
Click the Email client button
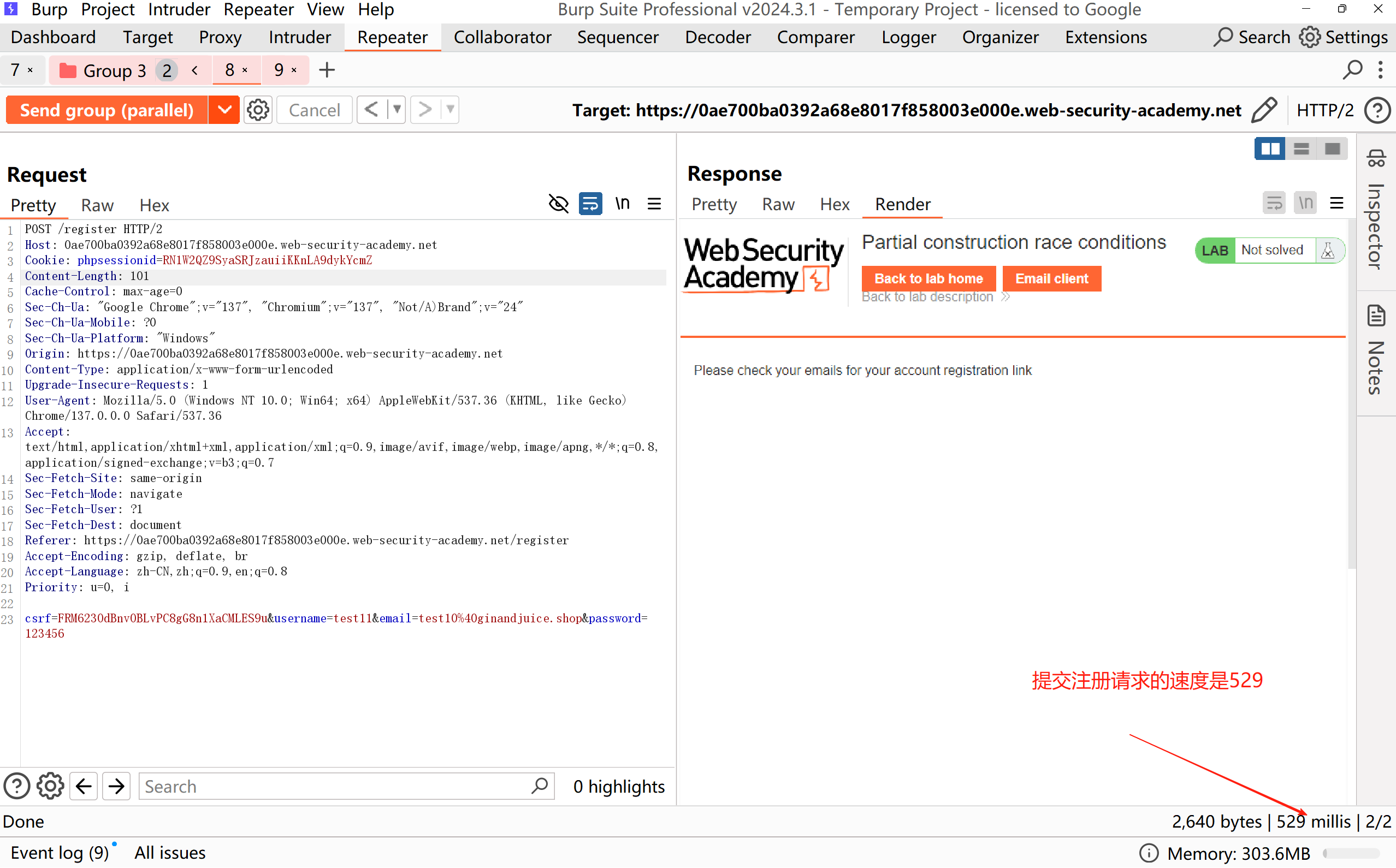pos(1051,278)
